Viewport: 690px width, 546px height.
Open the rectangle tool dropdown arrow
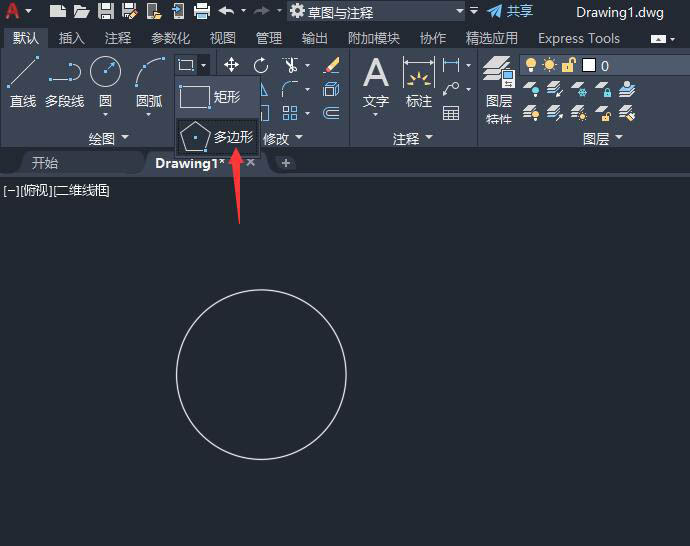click(x=203, y=66)
